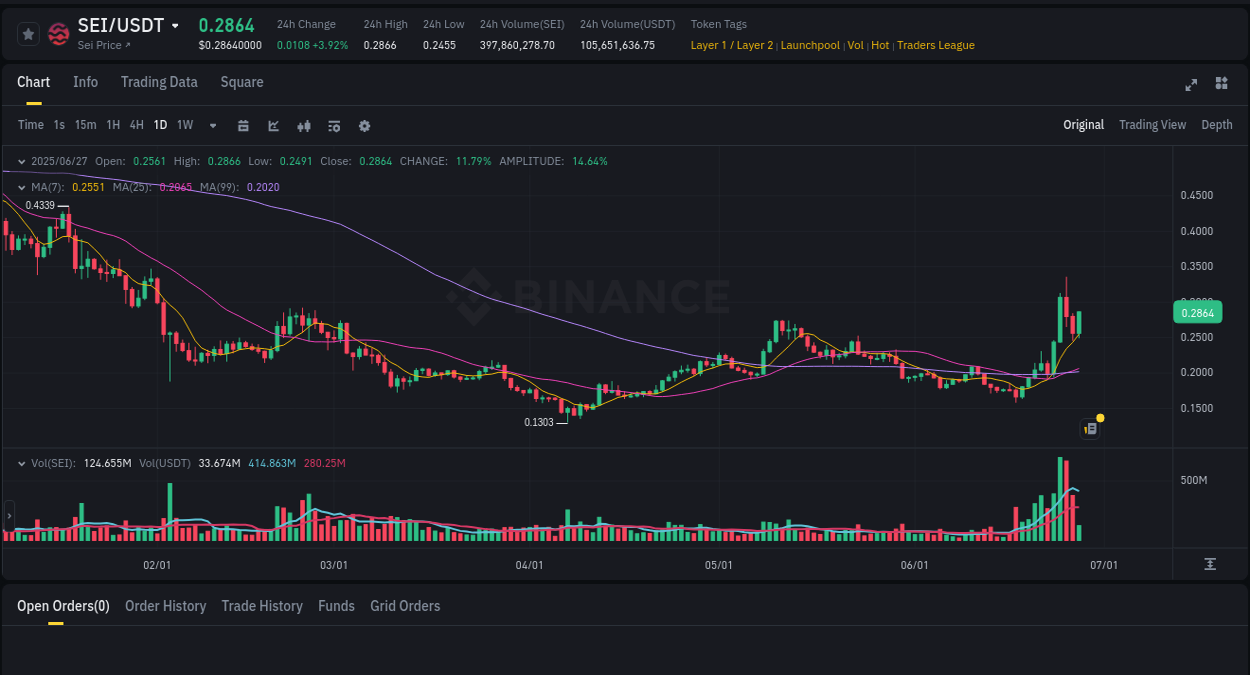Screen dimensions: 1250x675
Task: Switch to the Trading Data tab
Action: 159,82
